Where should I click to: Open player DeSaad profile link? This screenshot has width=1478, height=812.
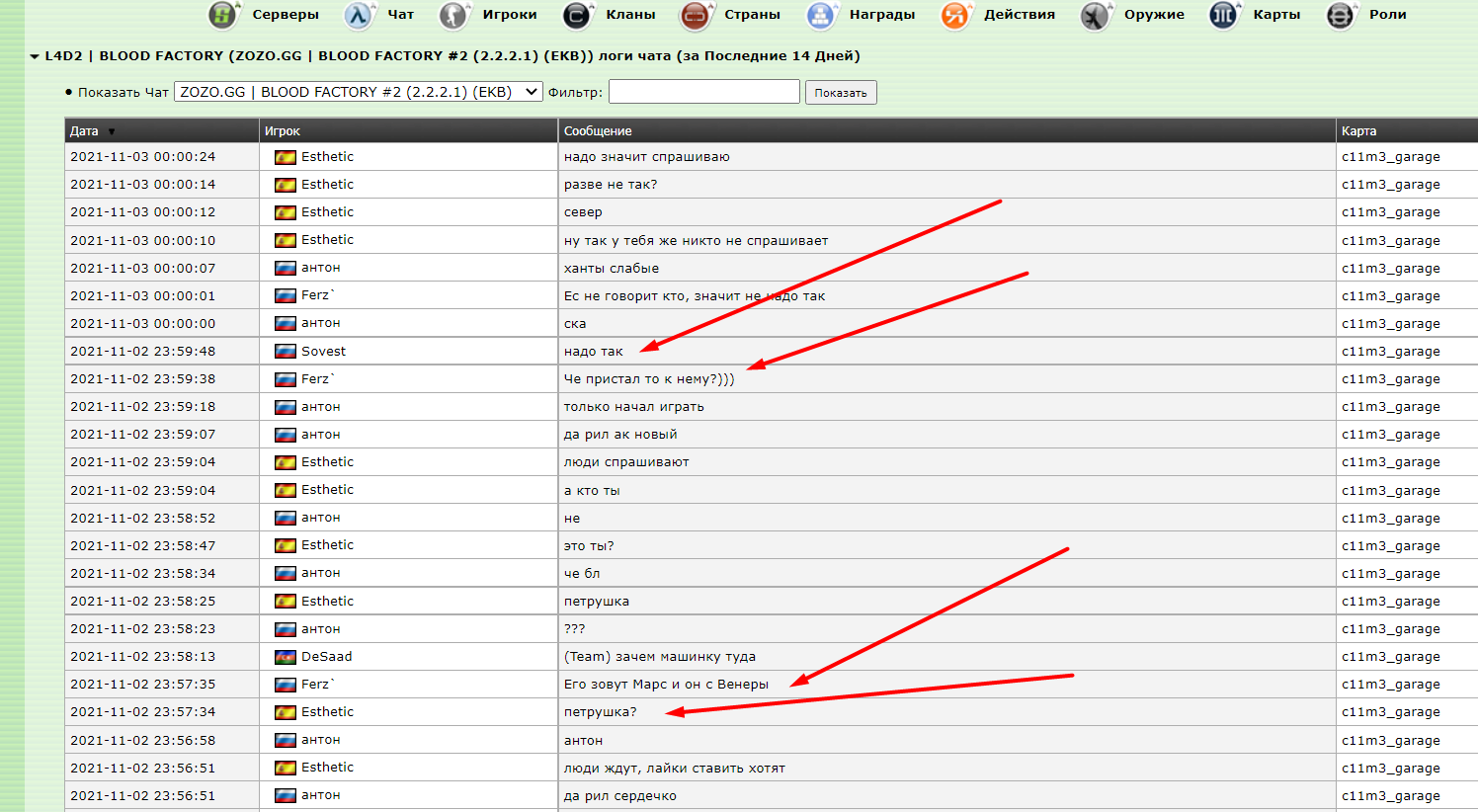tap(326, 657)
